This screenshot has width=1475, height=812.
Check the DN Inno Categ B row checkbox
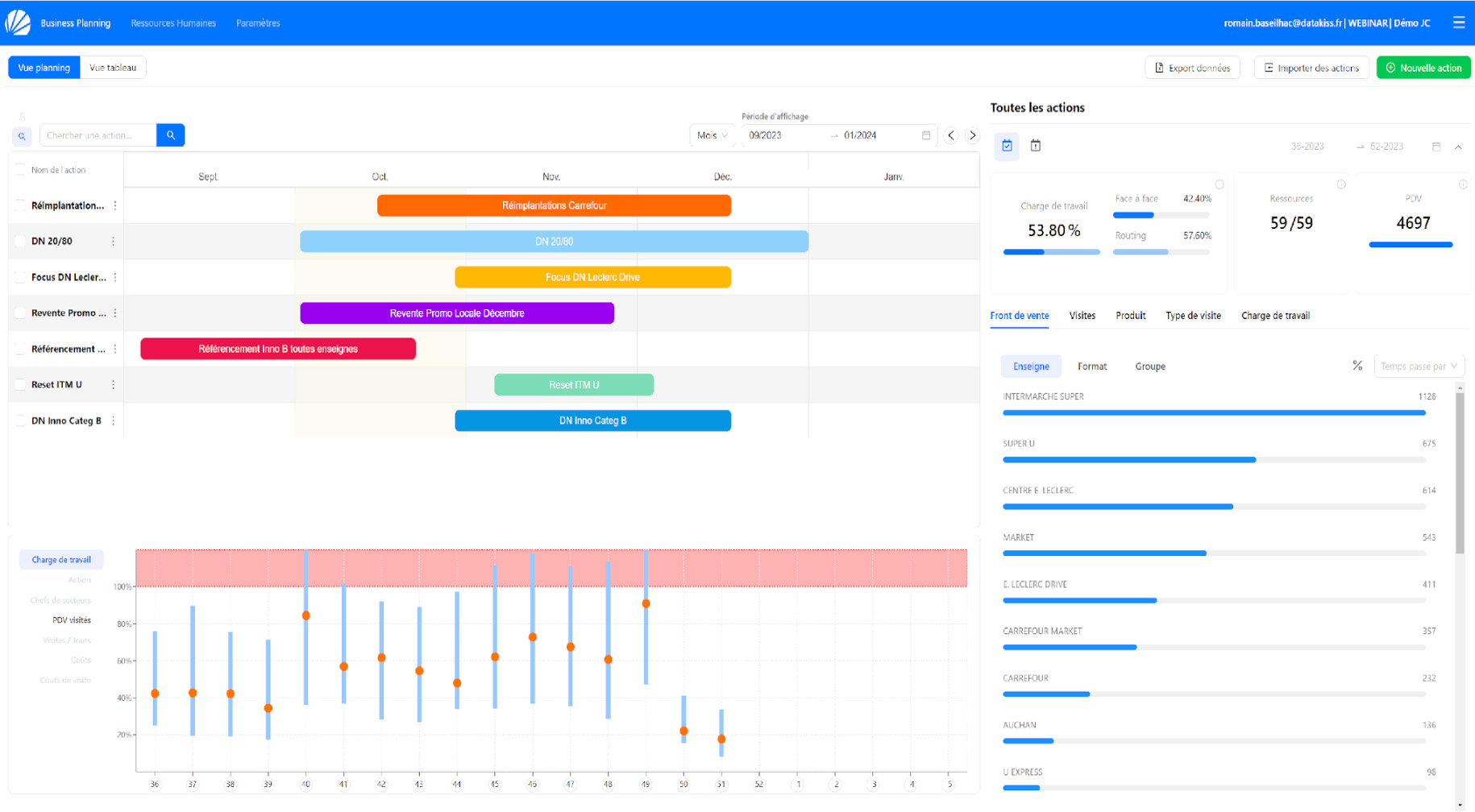[x=20, y=420]
